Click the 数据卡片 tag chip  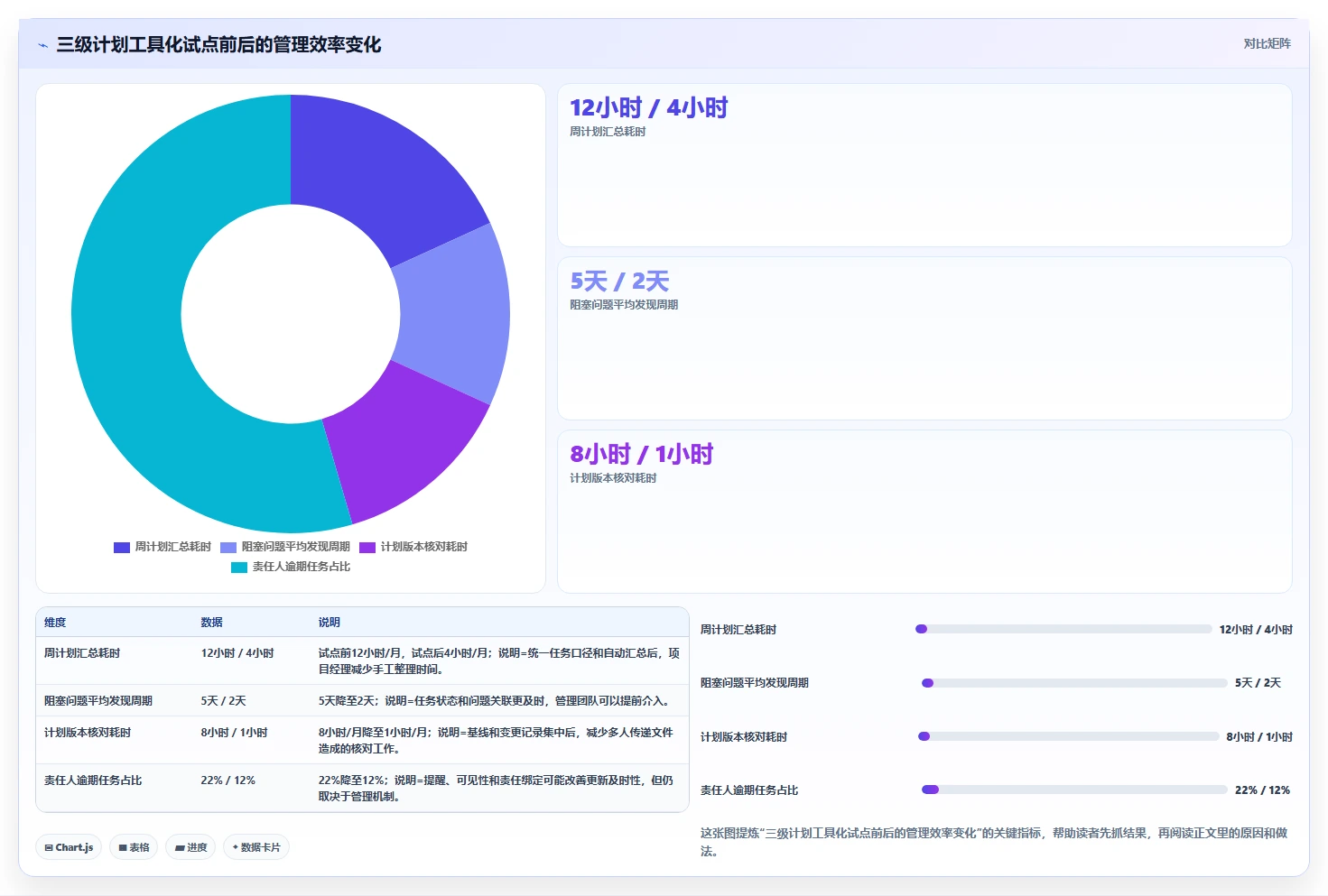256,847
